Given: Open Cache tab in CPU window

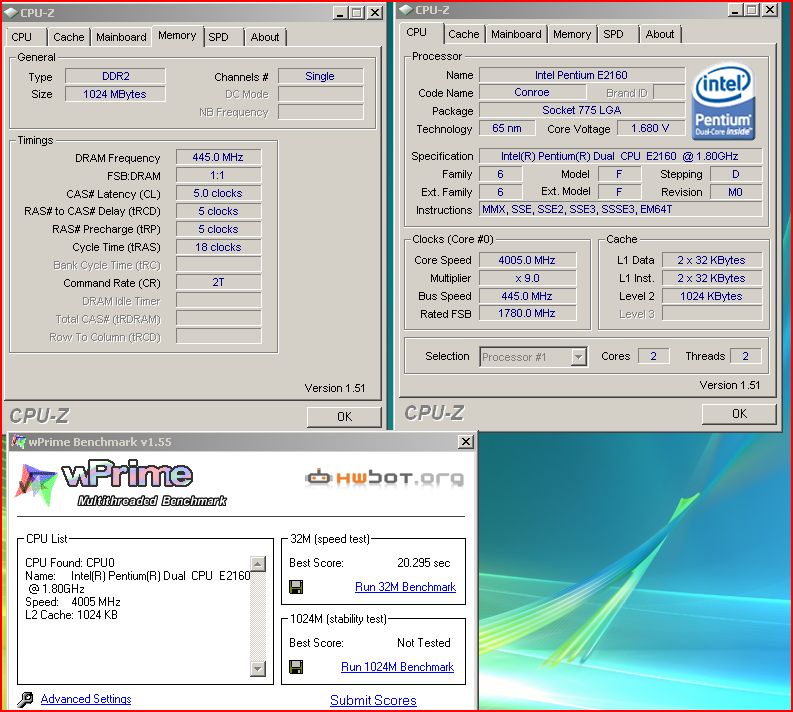Looking at the screenshot, I should [x=464, y=34].
